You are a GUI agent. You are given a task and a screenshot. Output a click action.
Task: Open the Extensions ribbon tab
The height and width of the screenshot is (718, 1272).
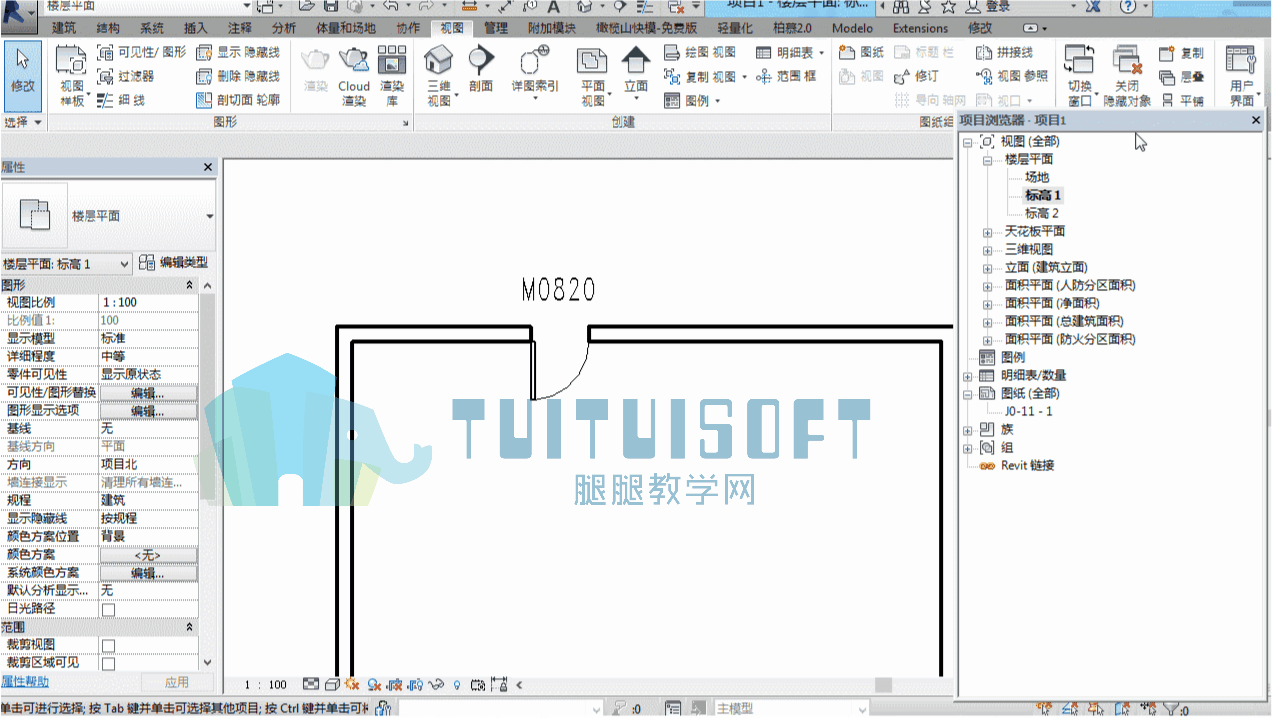point(920,28)
